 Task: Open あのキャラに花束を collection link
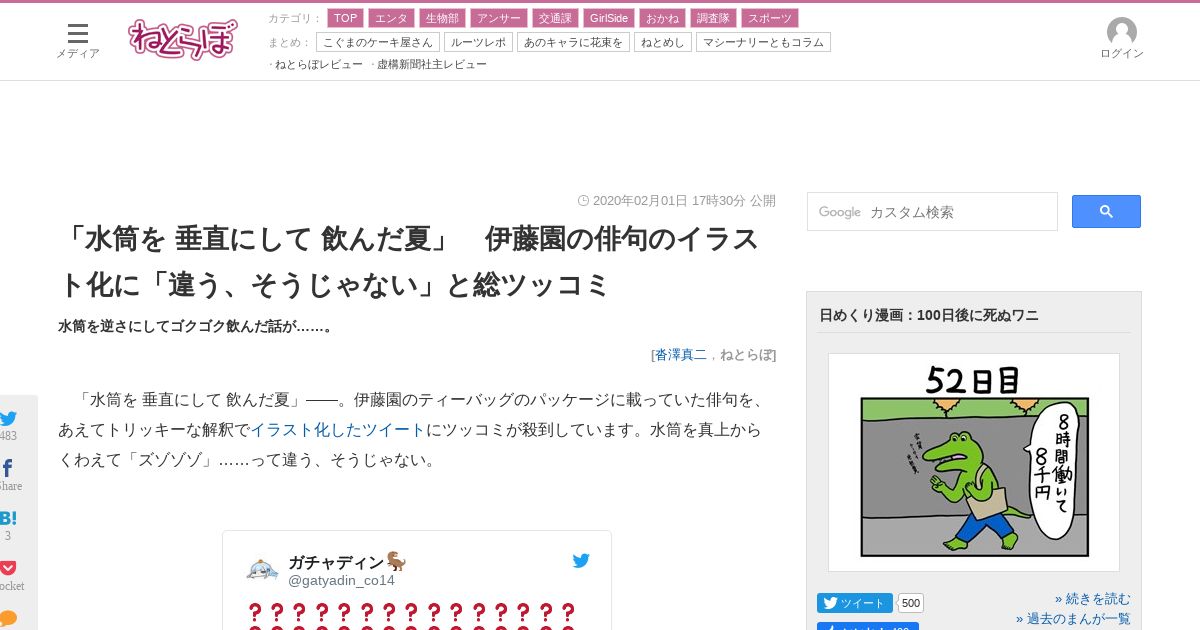(x=573, y=42)
